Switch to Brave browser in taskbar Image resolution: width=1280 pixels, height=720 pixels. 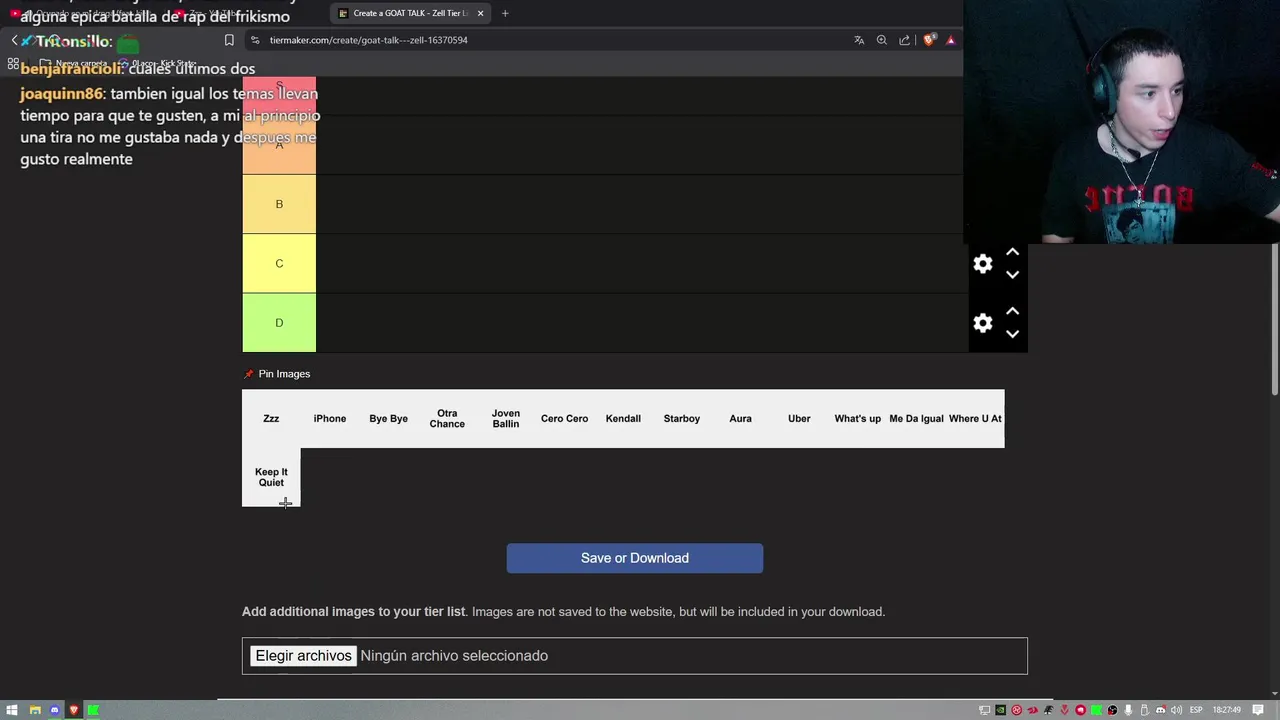74,710
